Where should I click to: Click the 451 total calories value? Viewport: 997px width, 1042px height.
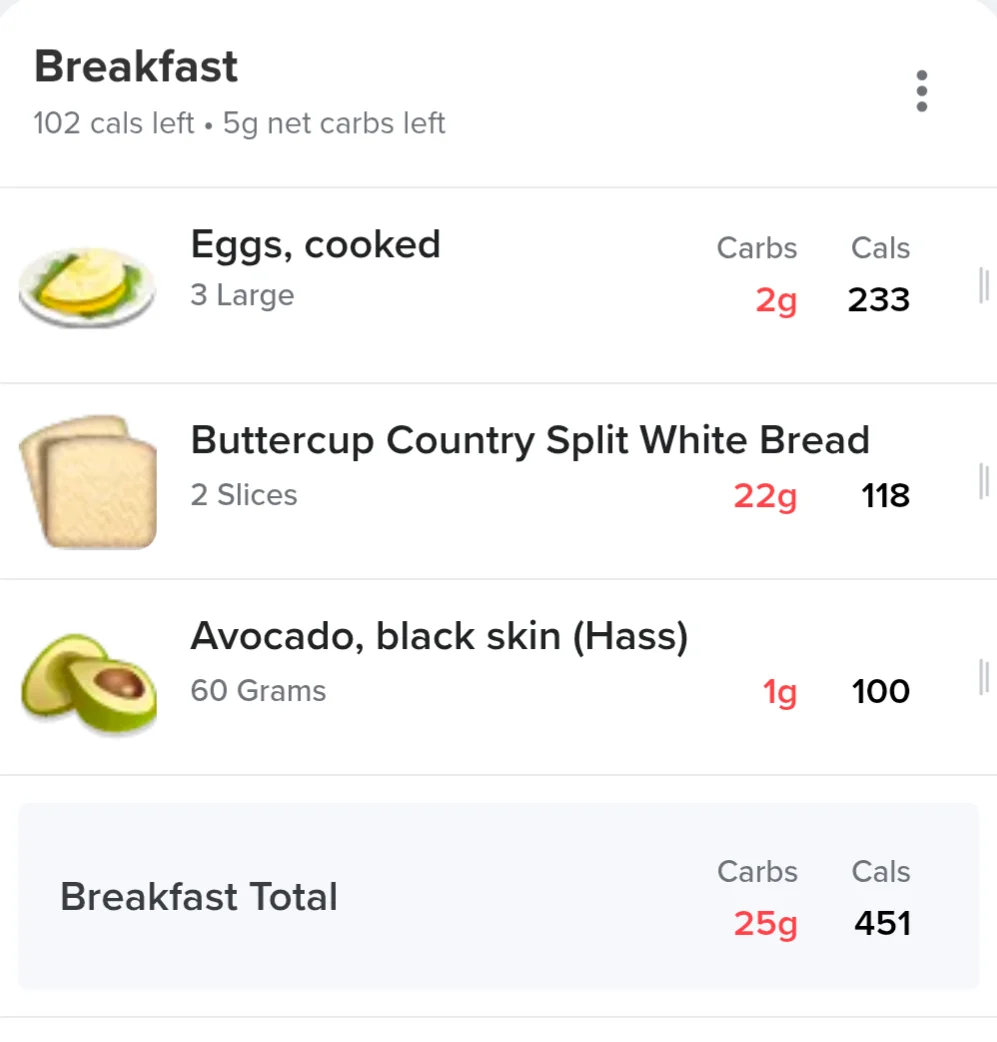[882, 923]
